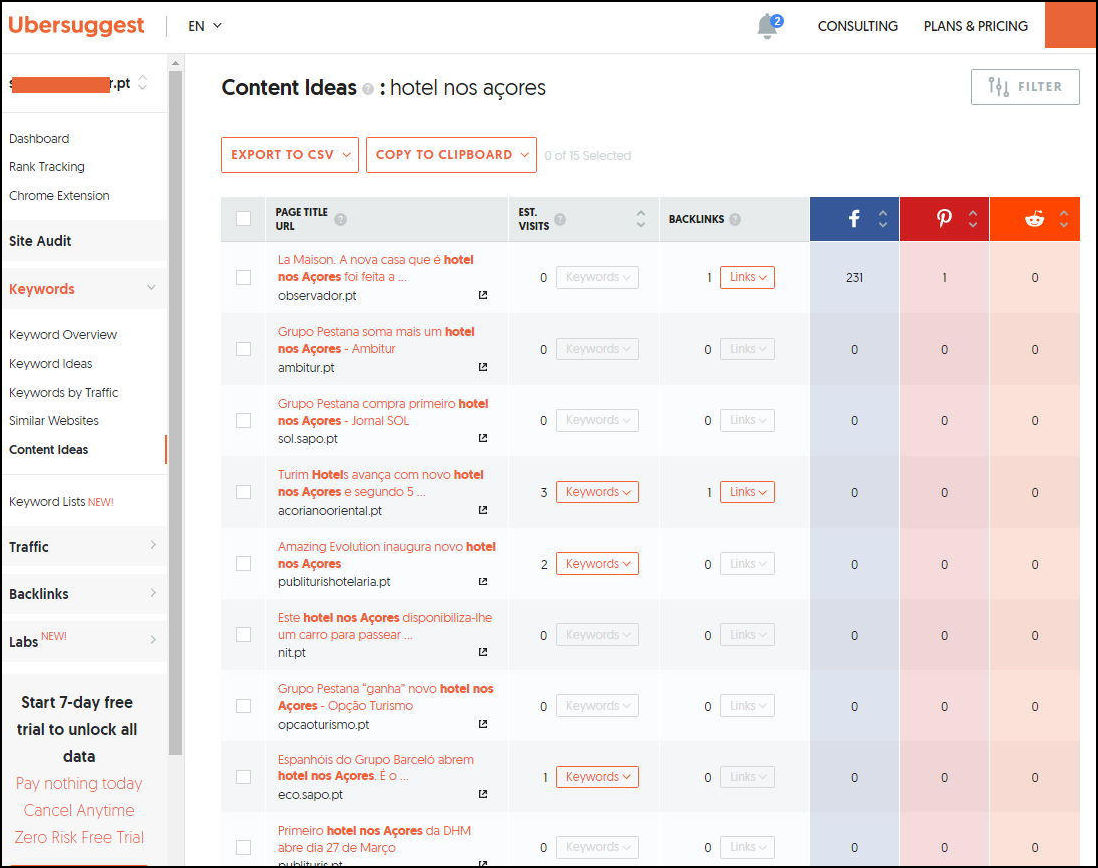
Task: Check the ambitur.pt row checkbox
Action: click(x=244, y=349)
